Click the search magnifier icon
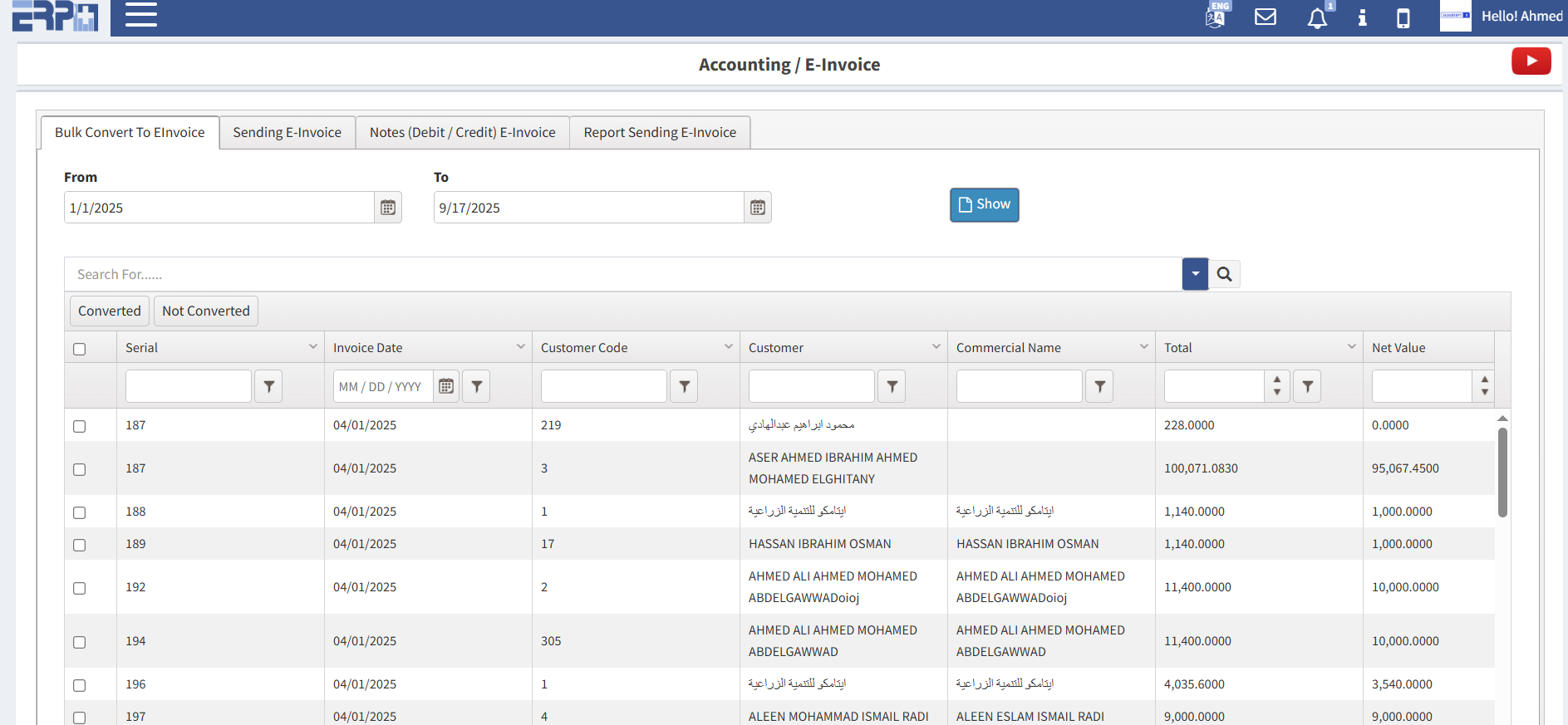This screenshot has width=1568, height=725. (x=1224, y=274)
